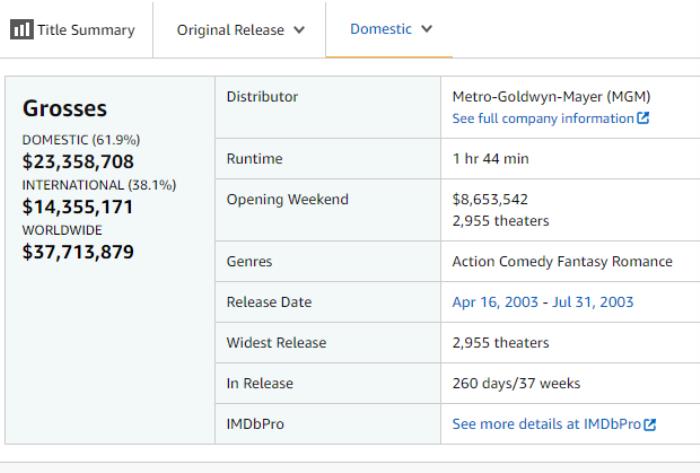Open See full company information link
This screenshot has width=700, height=473.
click(542, 118)
